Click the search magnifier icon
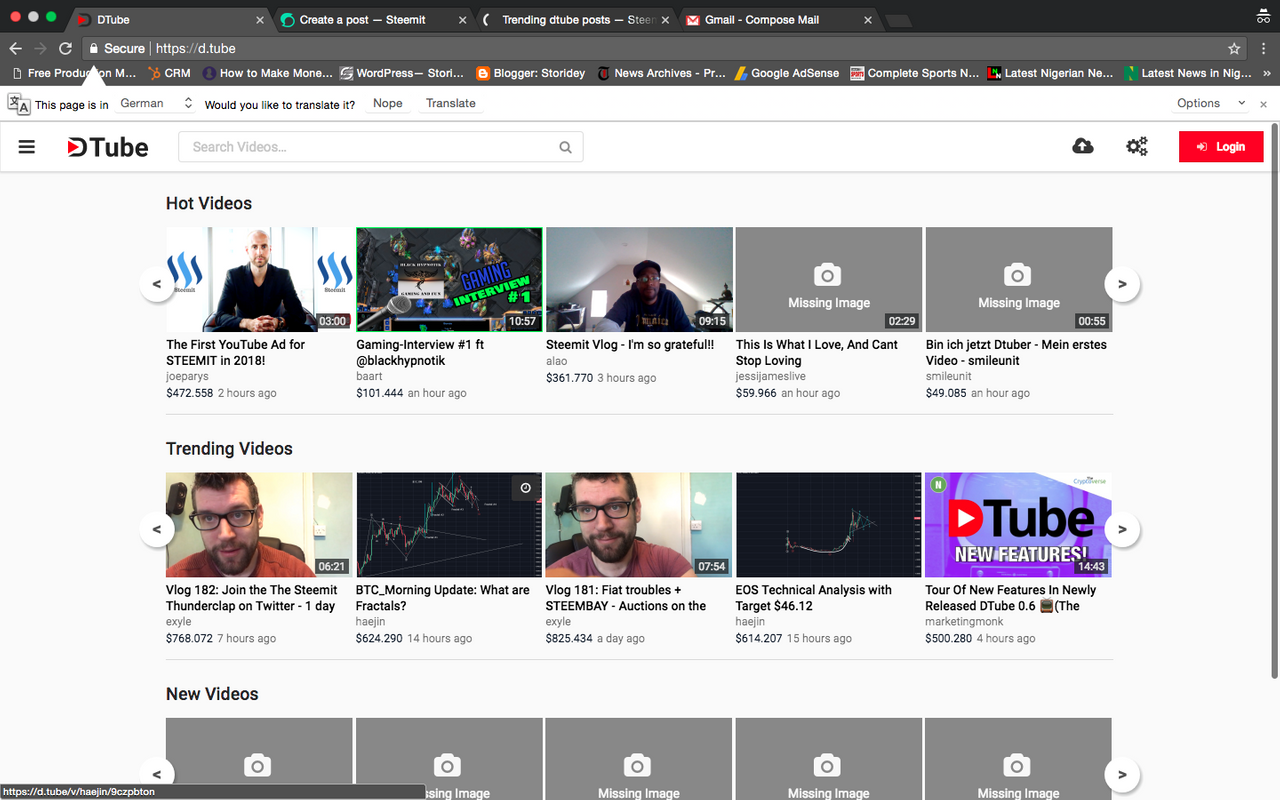 pyautogui.click(x=565, y=147)
